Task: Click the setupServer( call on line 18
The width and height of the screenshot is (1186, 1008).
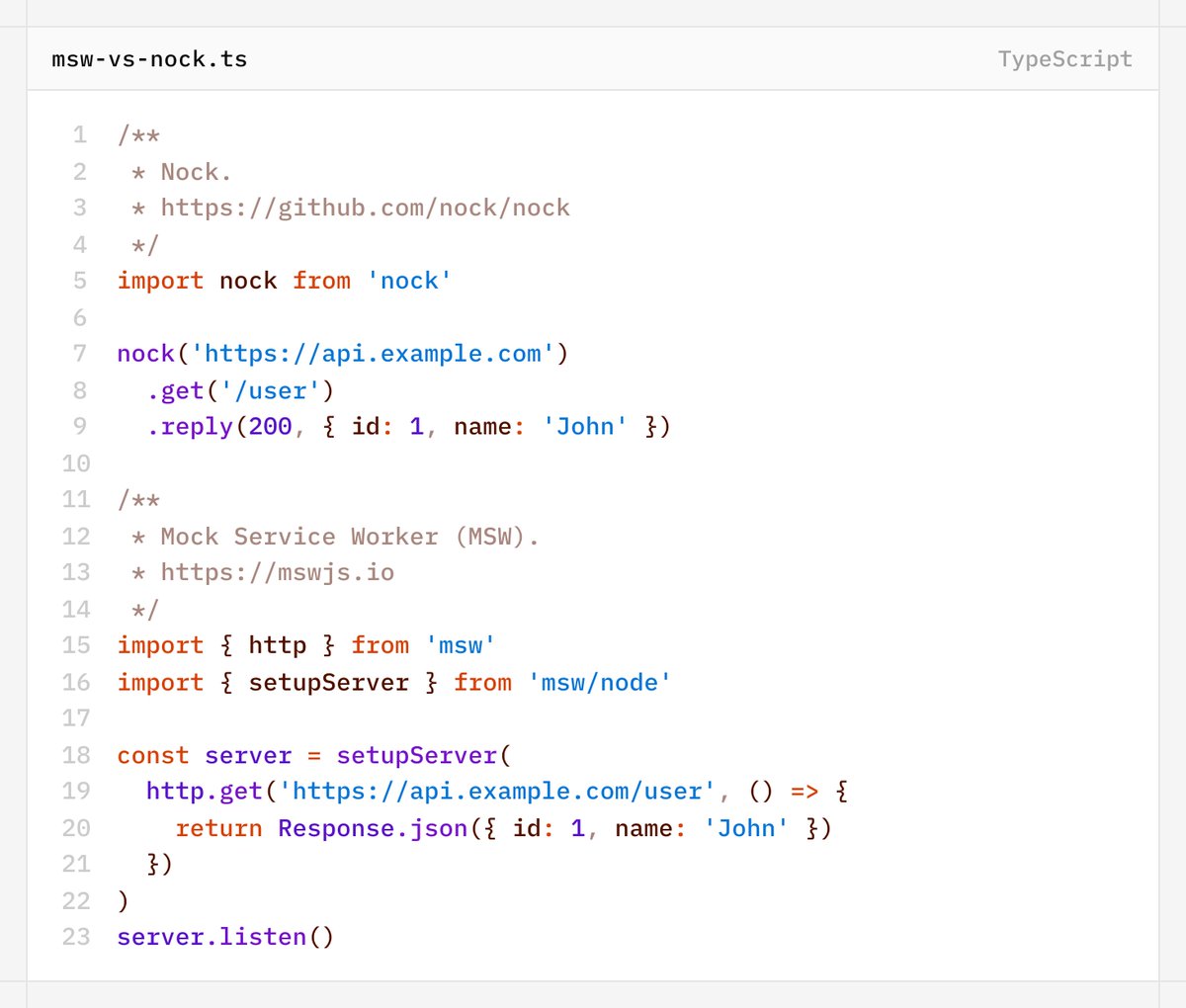Action: tap(424, 756)
